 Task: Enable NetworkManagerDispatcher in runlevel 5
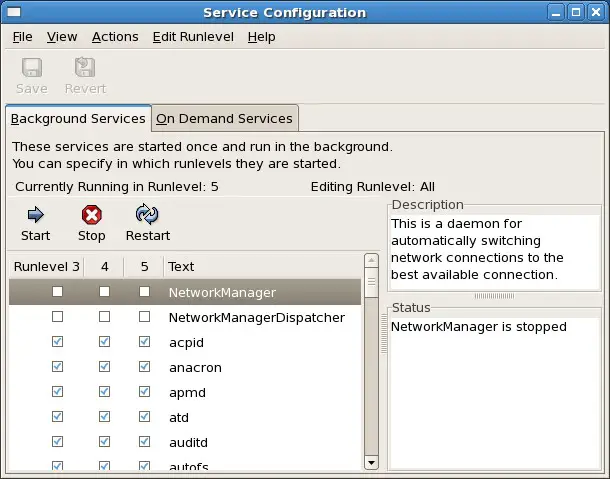coord(144,317)
